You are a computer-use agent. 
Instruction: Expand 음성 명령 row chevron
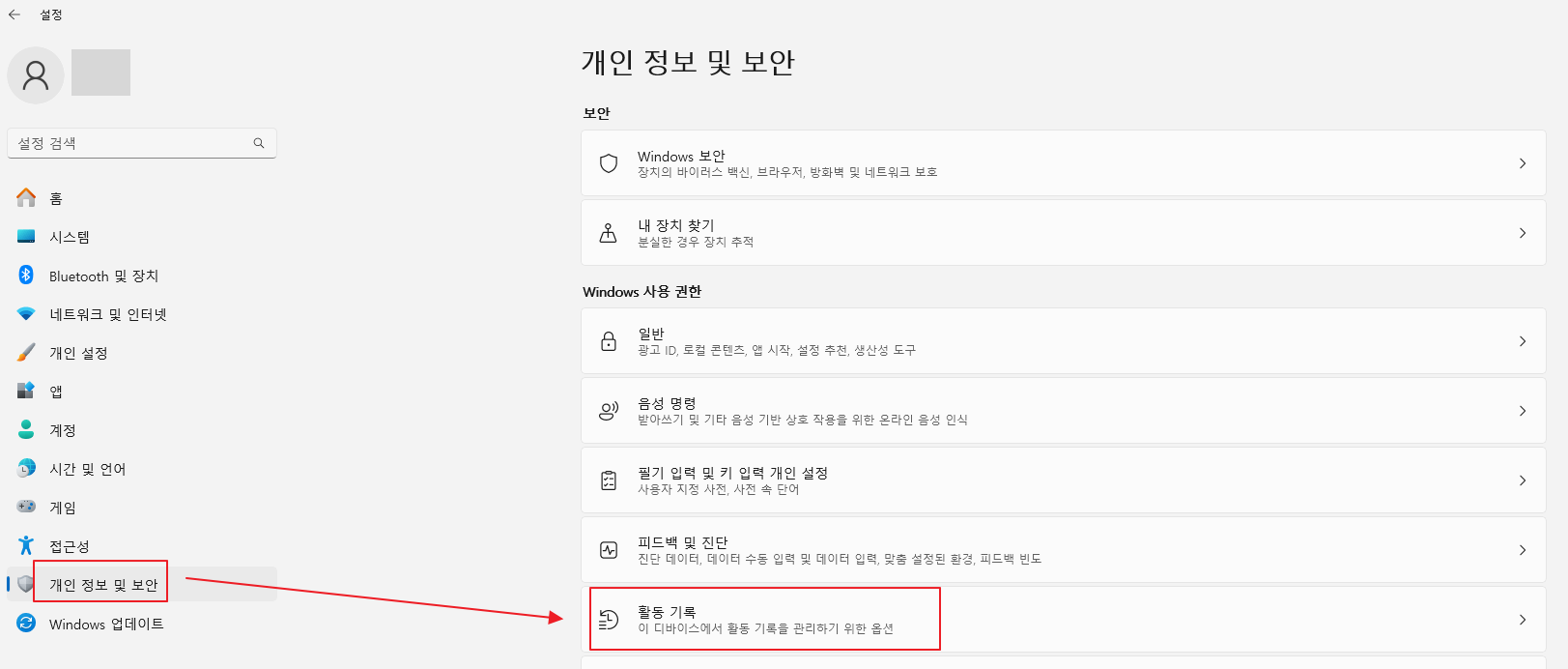pos(1523,411)
